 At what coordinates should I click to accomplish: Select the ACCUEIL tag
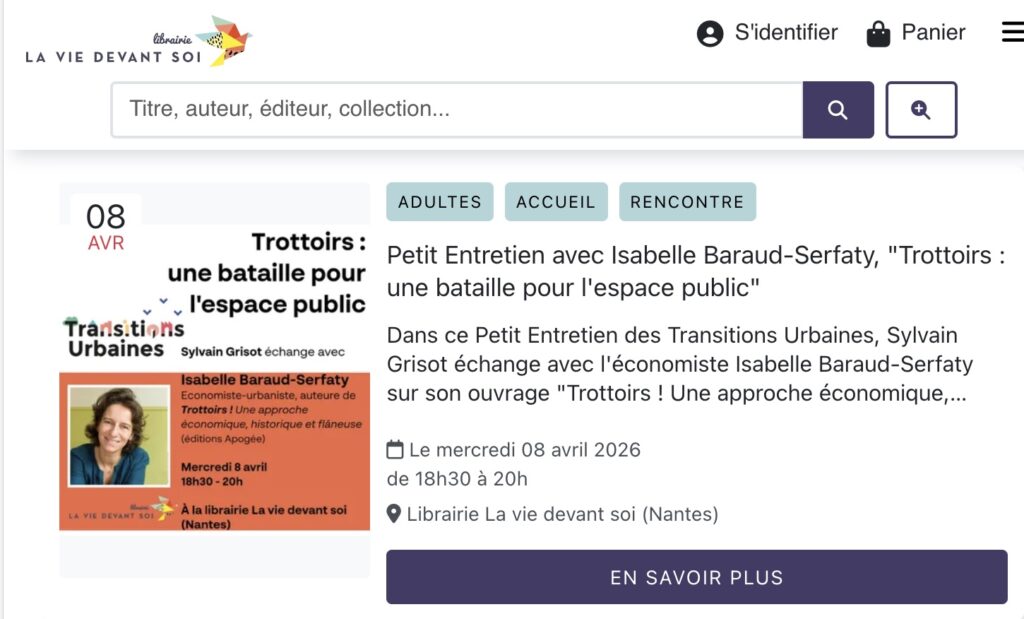[x=556, y=202]
